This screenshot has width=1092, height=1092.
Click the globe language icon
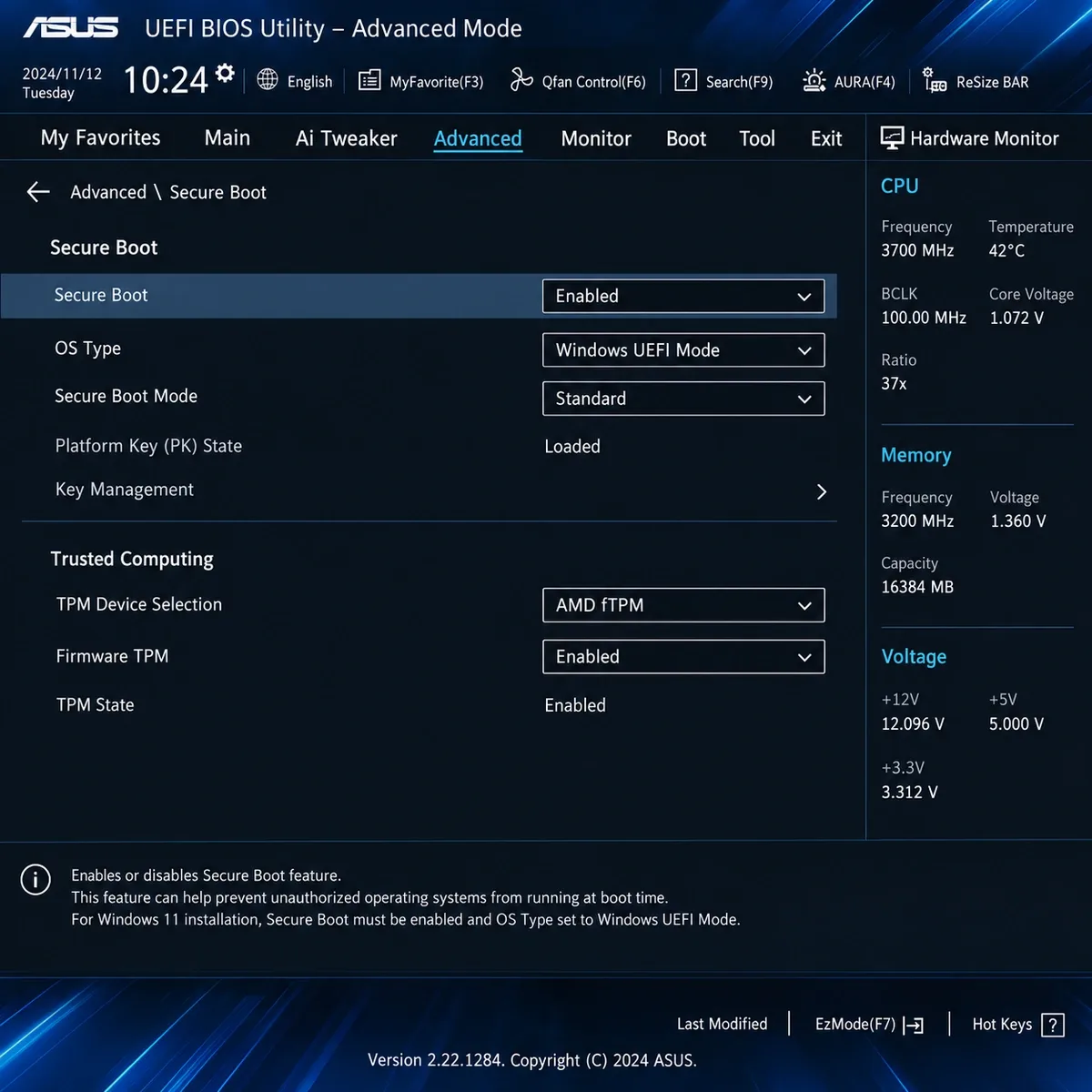coord(268,80)
